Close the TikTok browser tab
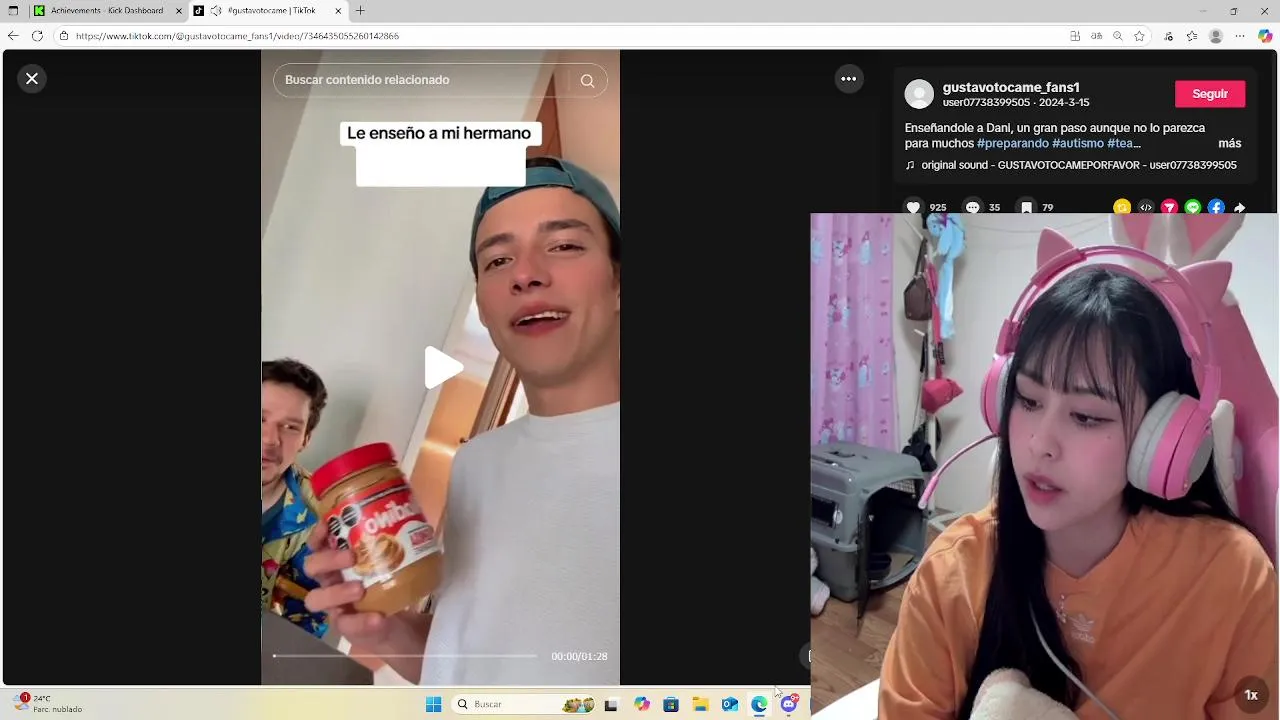This screenshot has width=1280, height=720. click(x=338, y=11)
